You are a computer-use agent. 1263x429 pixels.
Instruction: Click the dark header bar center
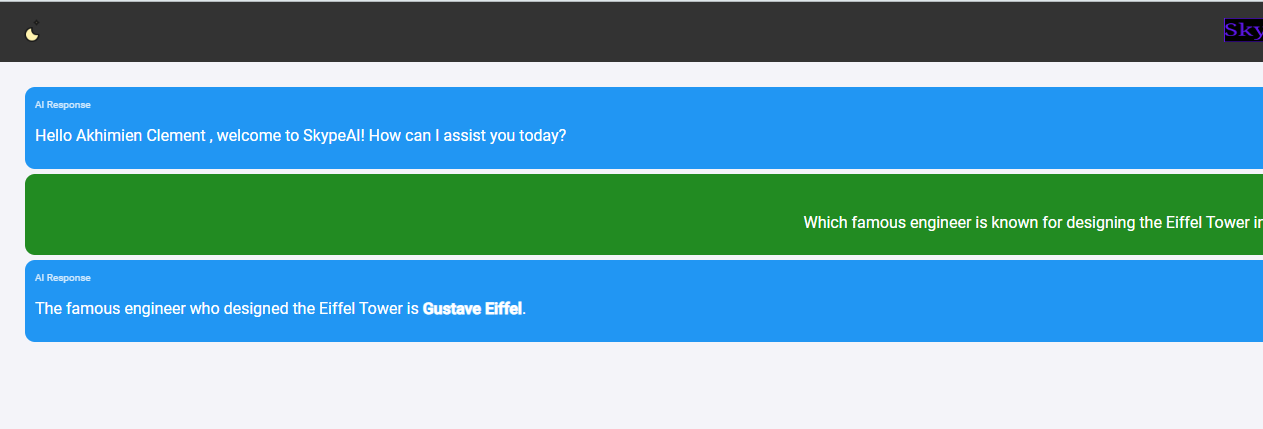click(x=631, y=32)
